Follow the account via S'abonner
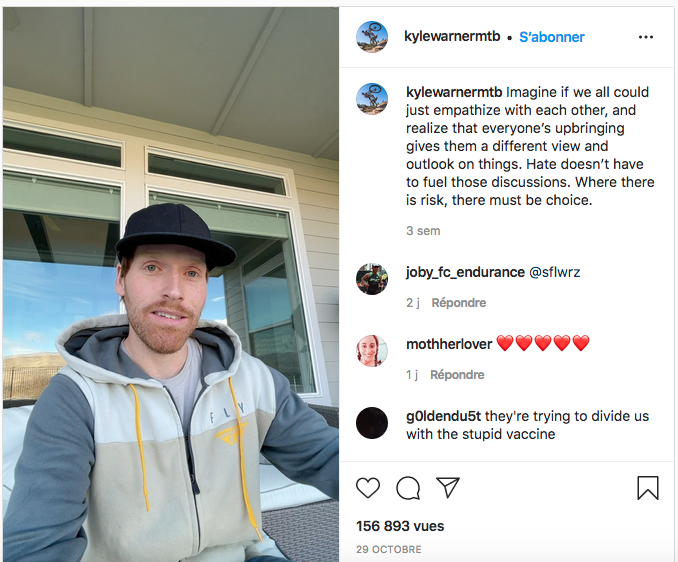Screen dimensions: 678x562 point(552,37)
